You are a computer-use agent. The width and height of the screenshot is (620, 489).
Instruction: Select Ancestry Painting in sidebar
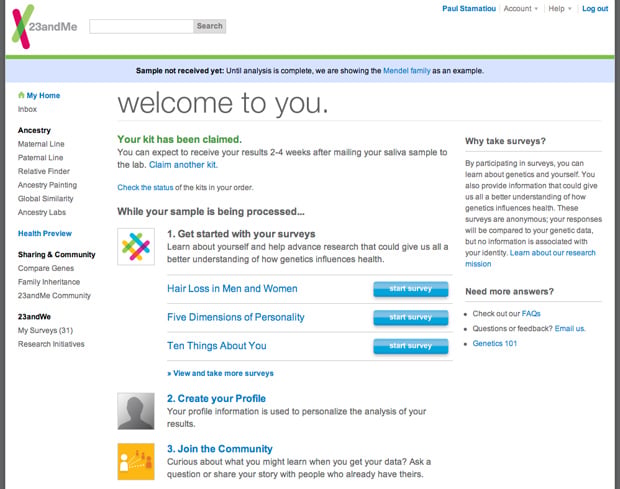pyautogui.click(x=47, y=185)
